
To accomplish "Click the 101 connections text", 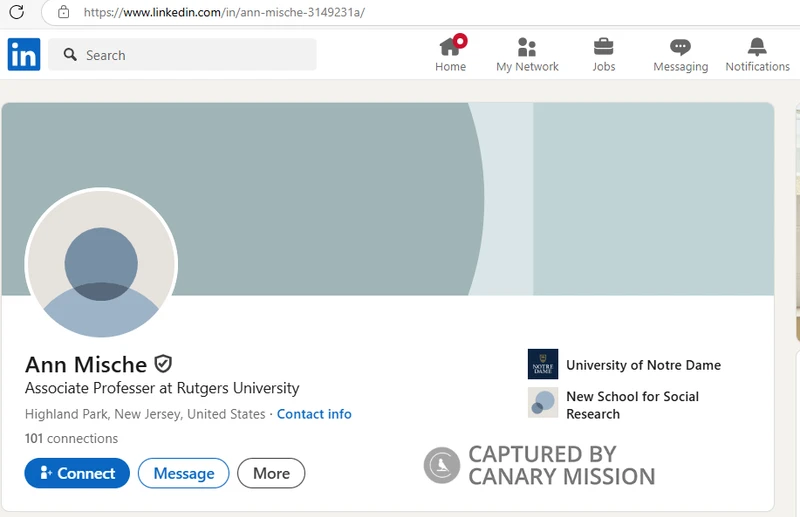I will [71, 438].
